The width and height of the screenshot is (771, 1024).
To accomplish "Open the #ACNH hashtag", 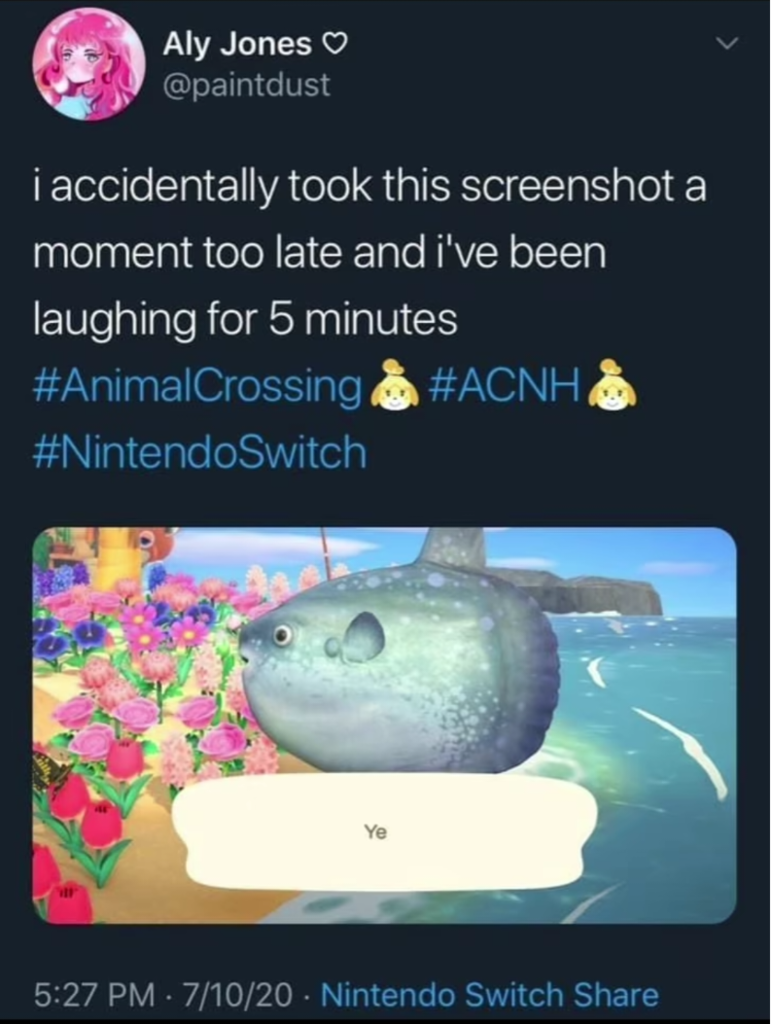I will [504, 385].
